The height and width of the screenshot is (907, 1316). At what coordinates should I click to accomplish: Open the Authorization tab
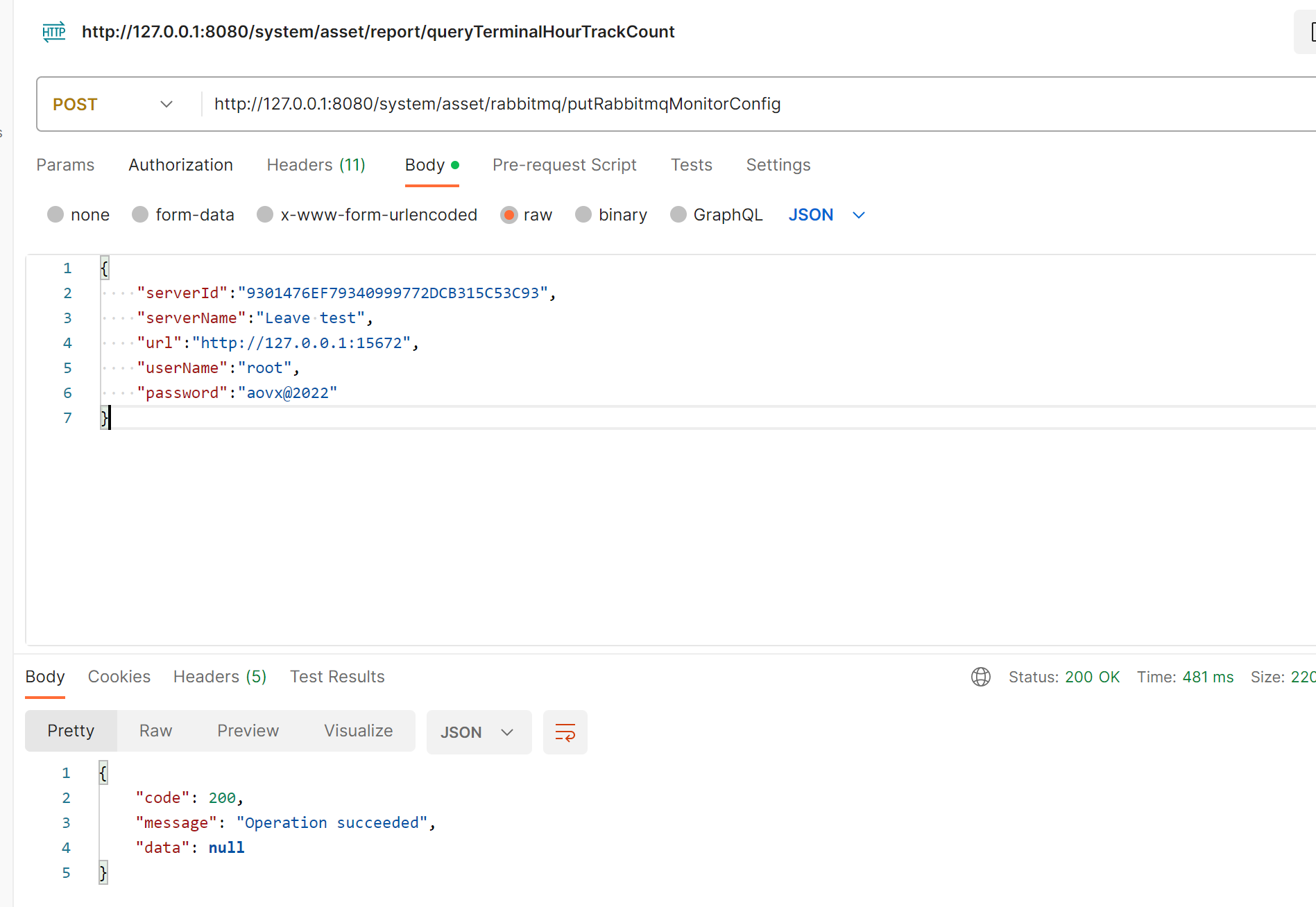(180, 165)
